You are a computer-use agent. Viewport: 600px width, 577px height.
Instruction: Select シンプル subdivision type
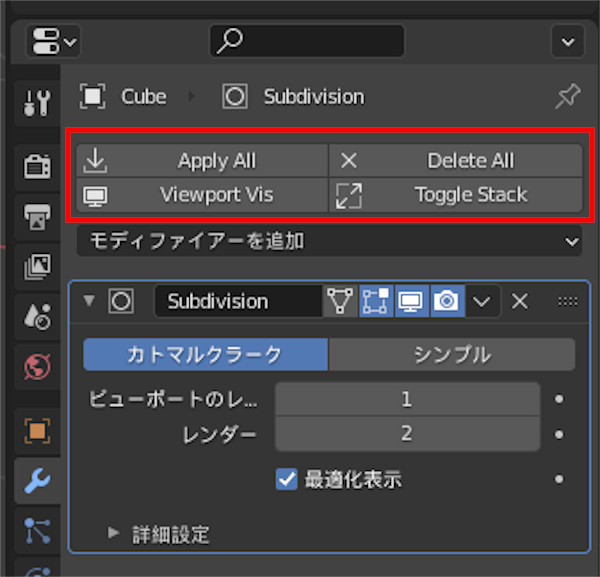(452, 354)
